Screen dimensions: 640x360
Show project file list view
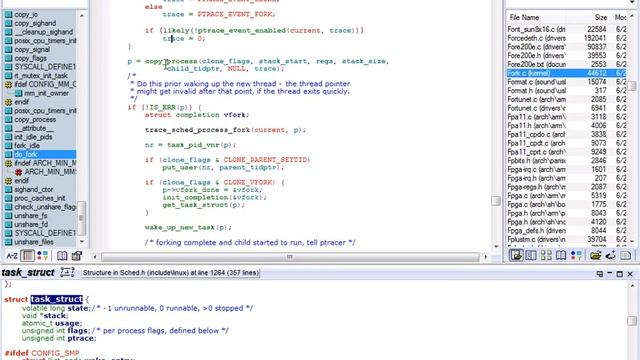tap(516, 256)
